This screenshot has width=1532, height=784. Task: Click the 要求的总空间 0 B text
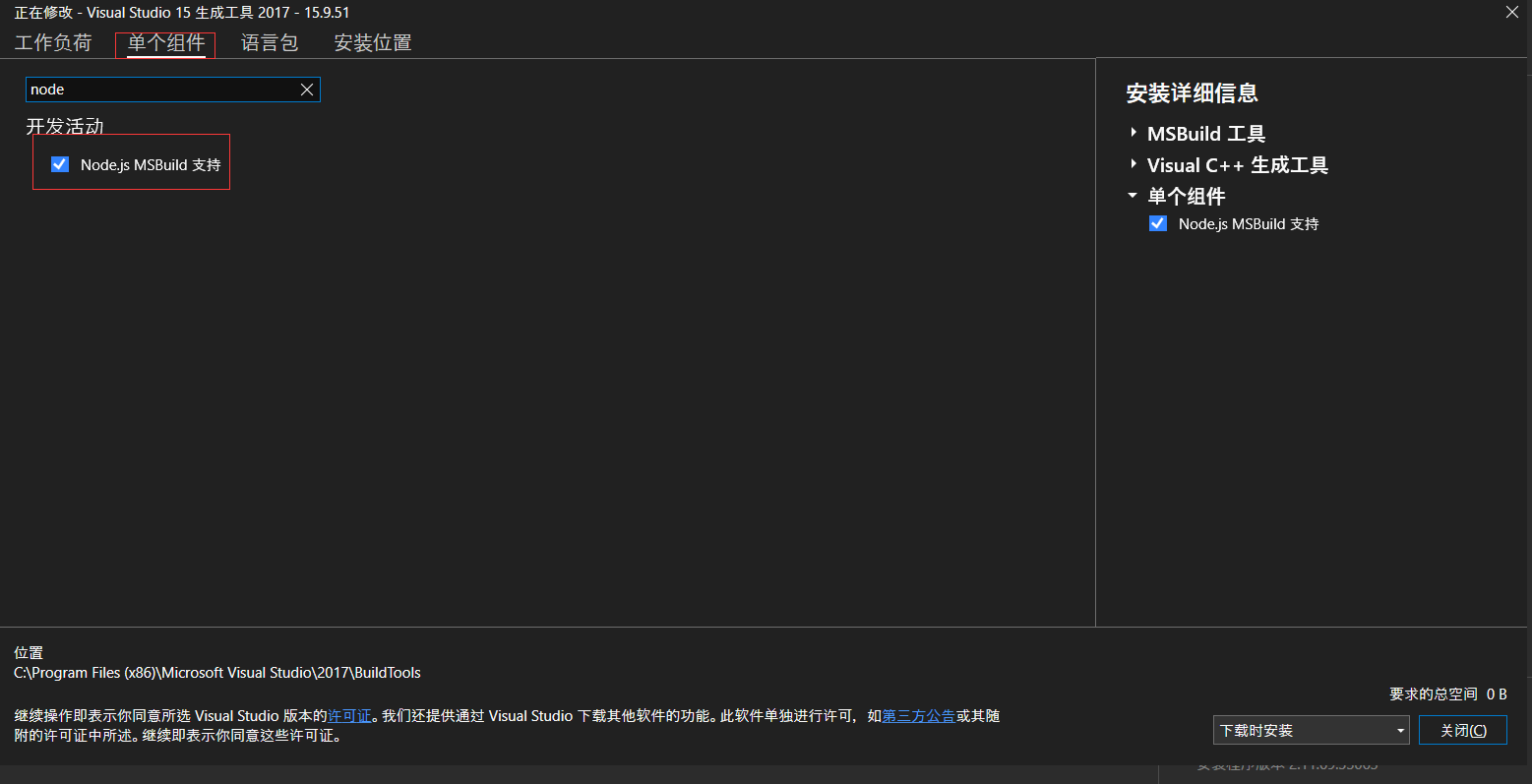tap(1447, 694)
